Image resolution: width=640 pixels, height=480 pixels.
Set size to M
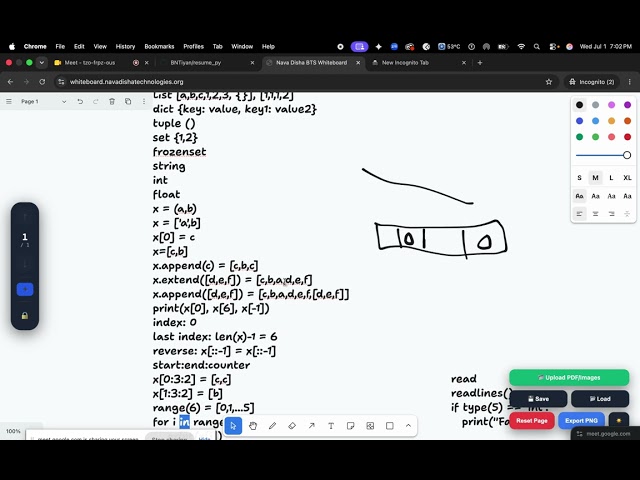596,178
